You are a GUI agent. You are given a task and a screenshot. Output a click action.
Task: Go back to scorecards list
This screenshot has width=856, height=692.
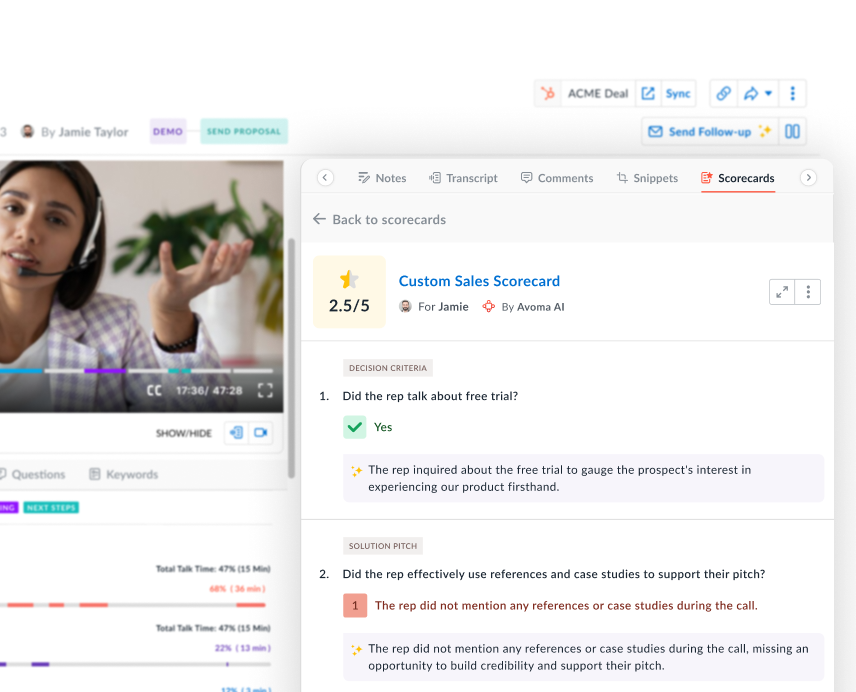click(379, 219)
